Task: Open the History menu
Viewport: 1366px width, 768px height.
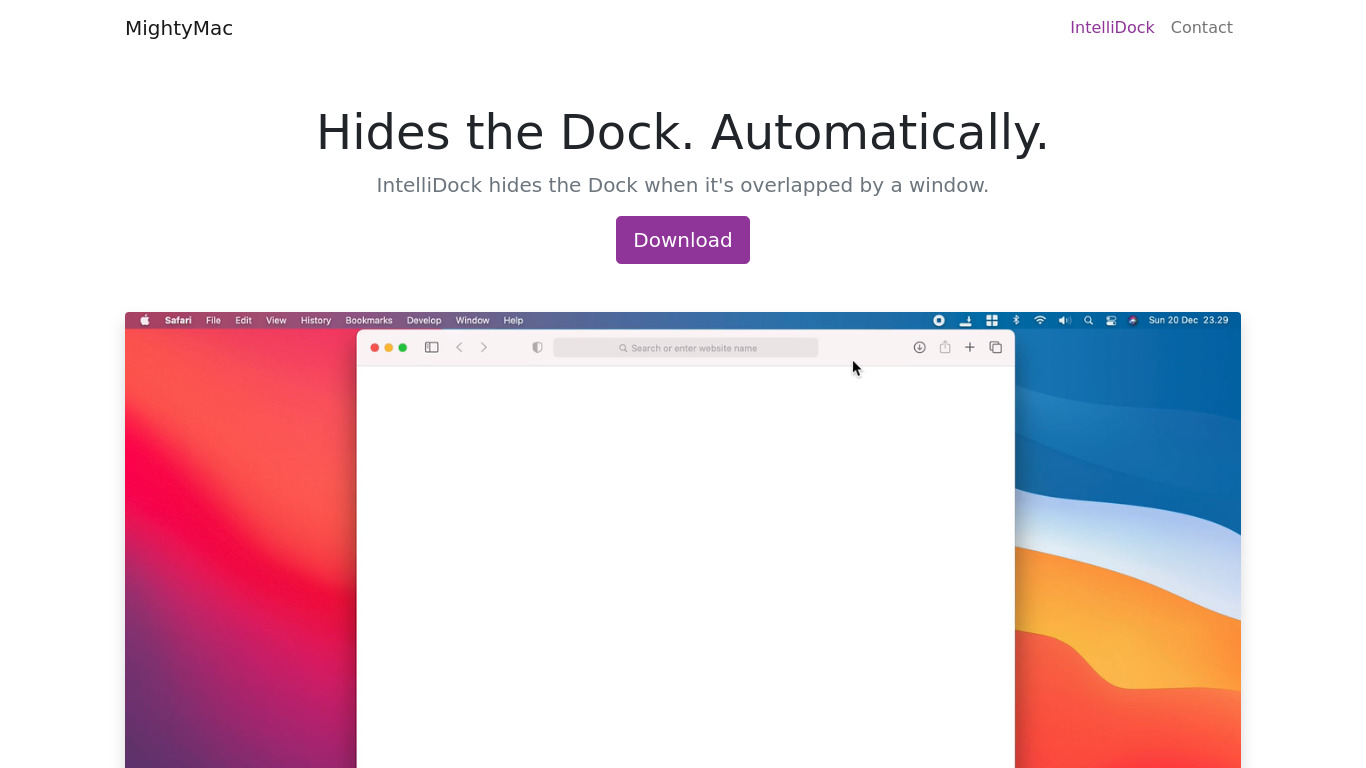Action: (x=316, y=320)
